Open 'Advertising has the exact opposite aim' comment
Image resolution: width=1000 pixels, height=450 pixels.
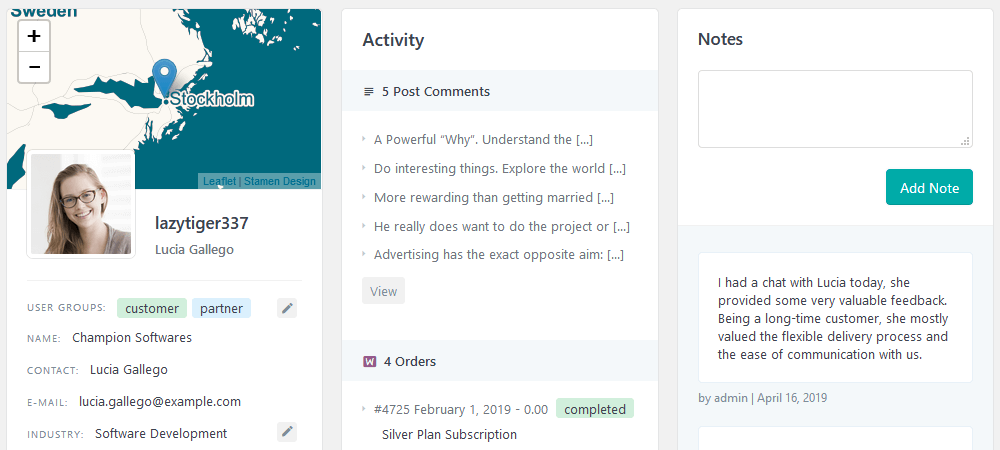[499, 255]
